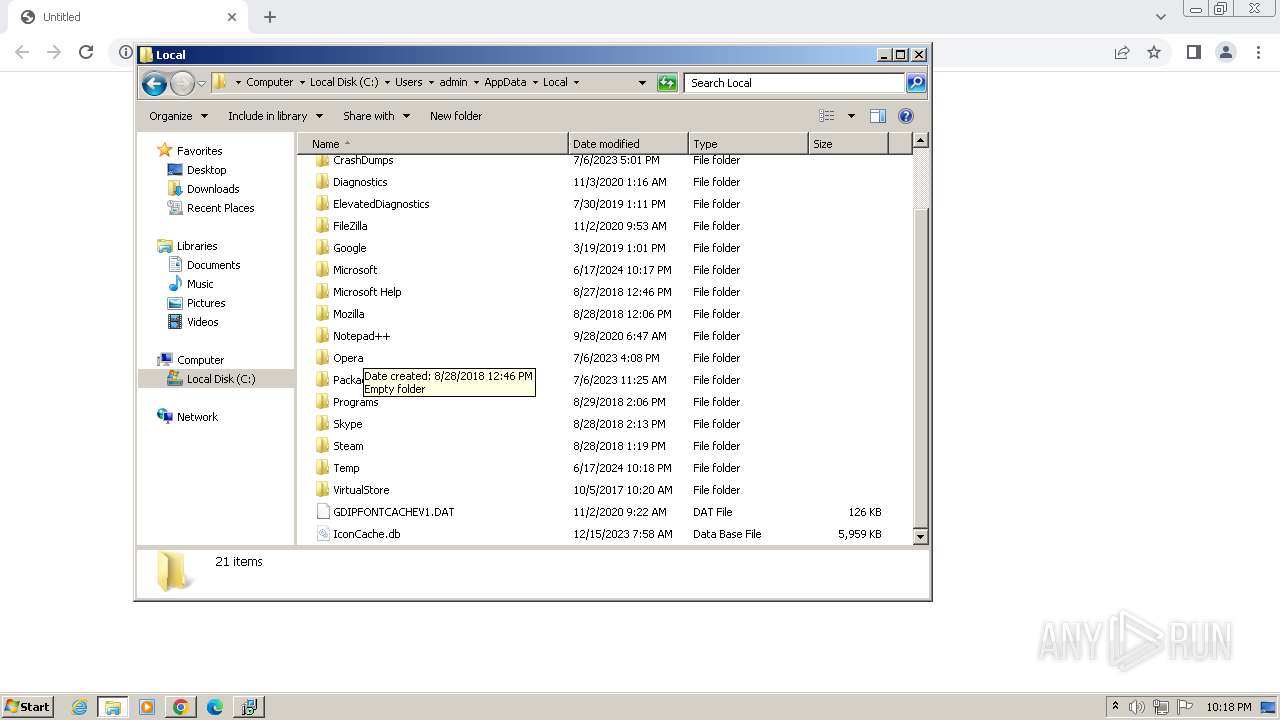Select Videos library
1280x720 pixels.
(x=202, y=322)
